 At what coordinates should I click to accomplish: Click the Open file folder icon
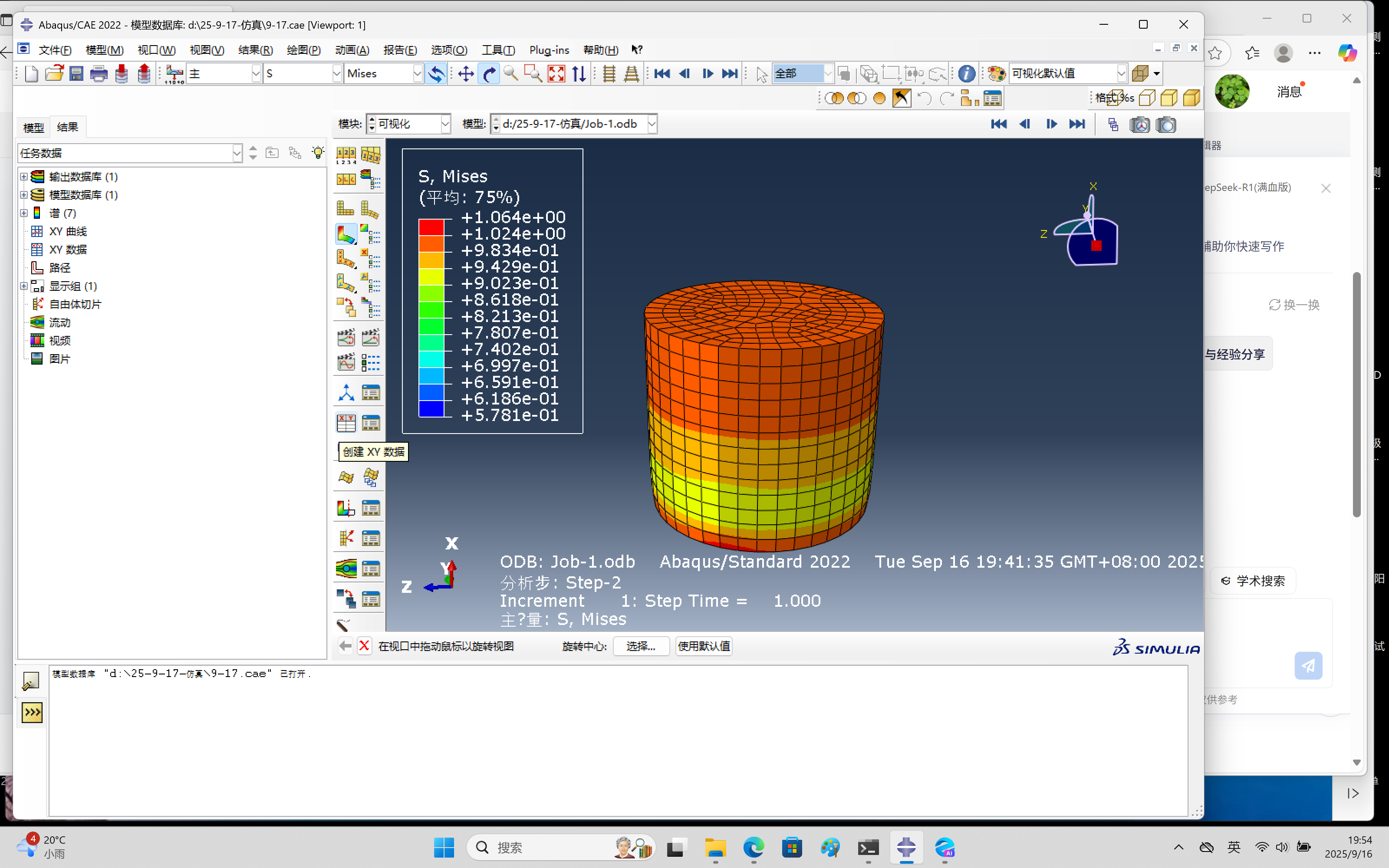click(x=54, y=73)
